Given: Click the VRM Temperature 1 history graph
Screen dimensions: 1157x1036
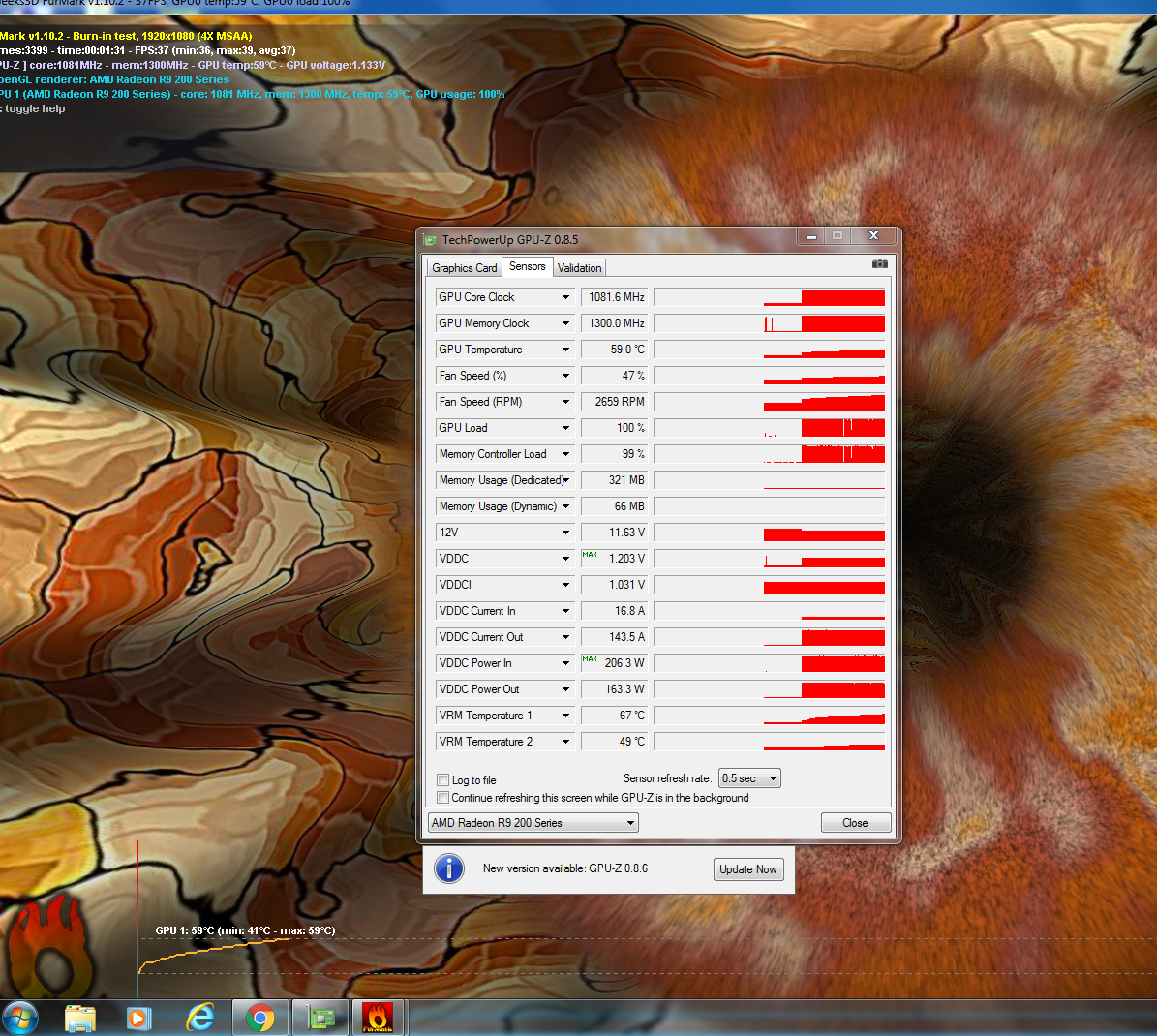Looking at the screenshot, I should [x=770, y=716].
